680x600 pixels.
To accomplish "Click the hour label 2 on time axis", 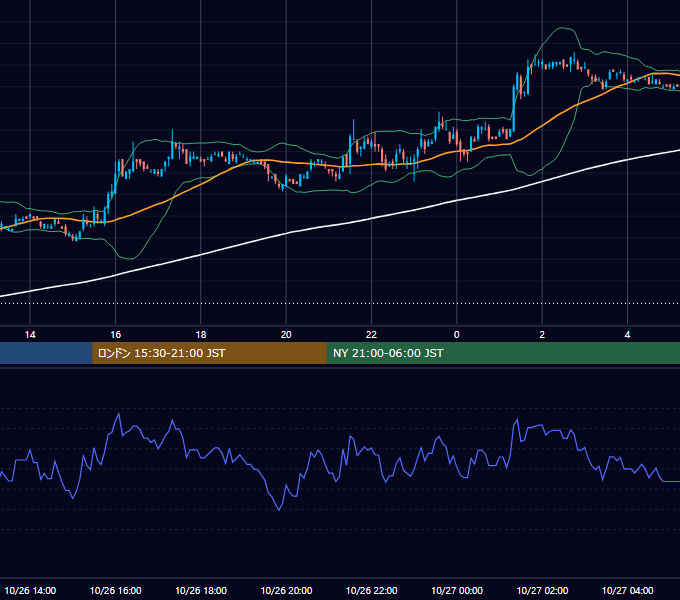I will [542, 335].
